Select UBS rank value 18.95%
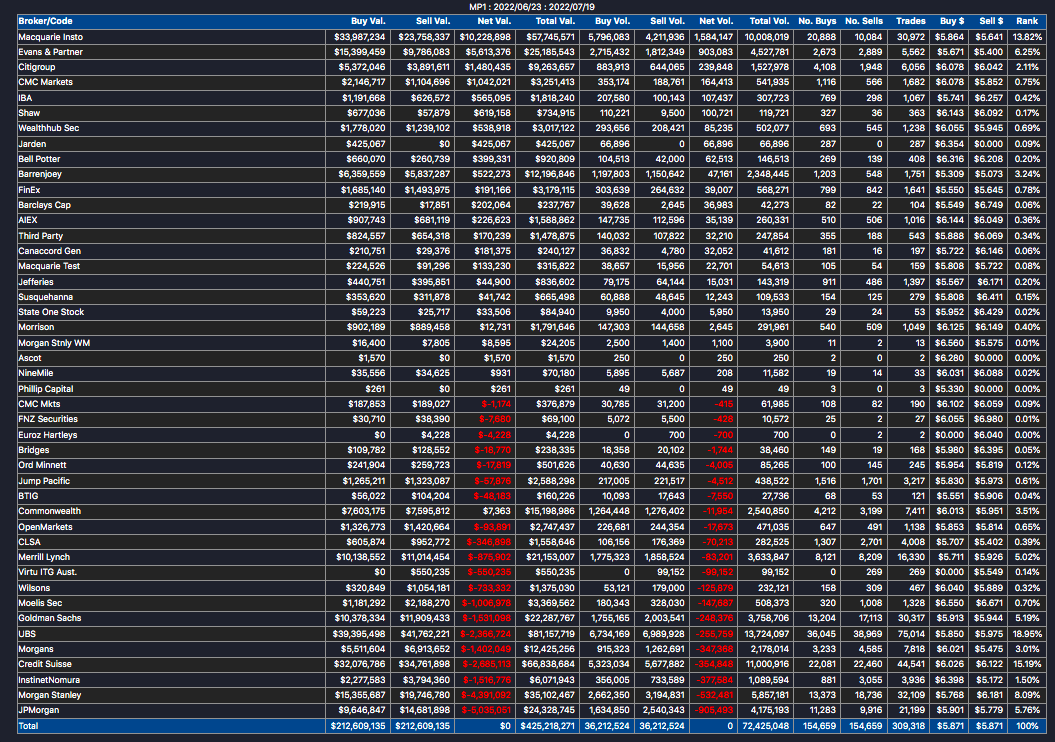1055x742 pixels. [1027, 634]
